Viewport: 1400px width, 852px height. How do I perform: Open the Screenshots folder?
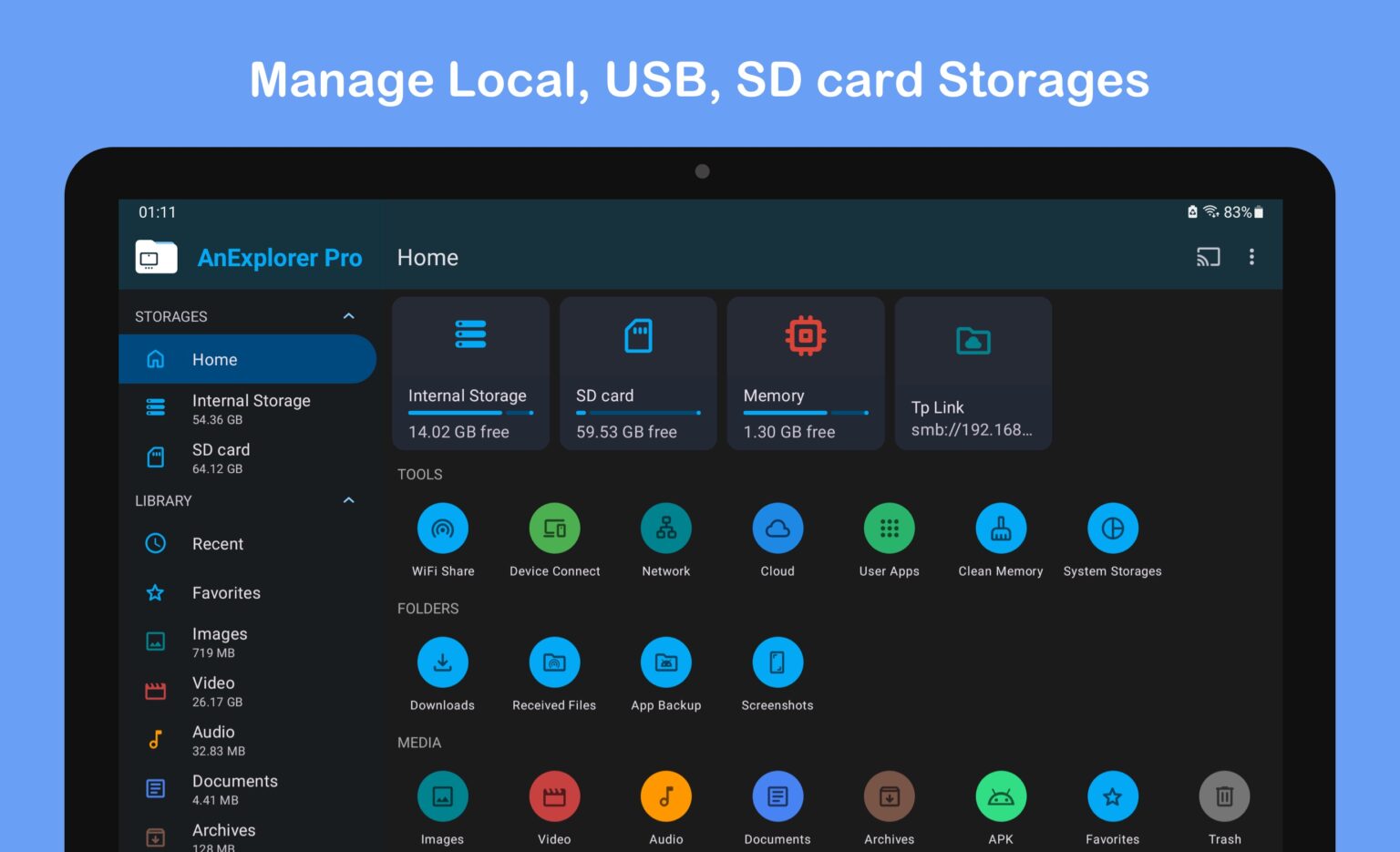pyautogui.click(x=777, y=662)
